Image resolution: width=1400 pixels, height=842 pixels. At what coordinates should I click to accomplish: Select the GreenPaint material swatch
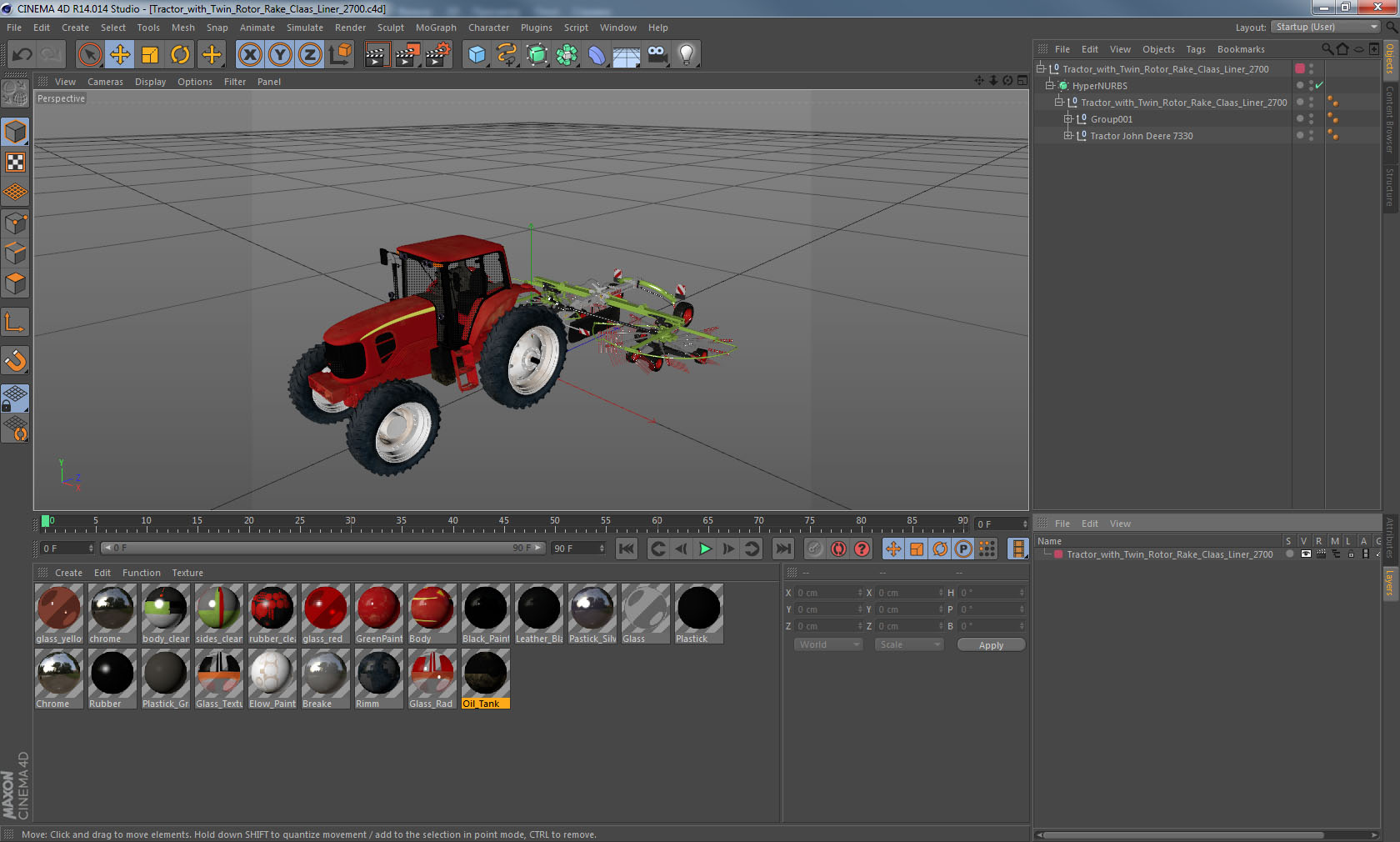point(378,614)
